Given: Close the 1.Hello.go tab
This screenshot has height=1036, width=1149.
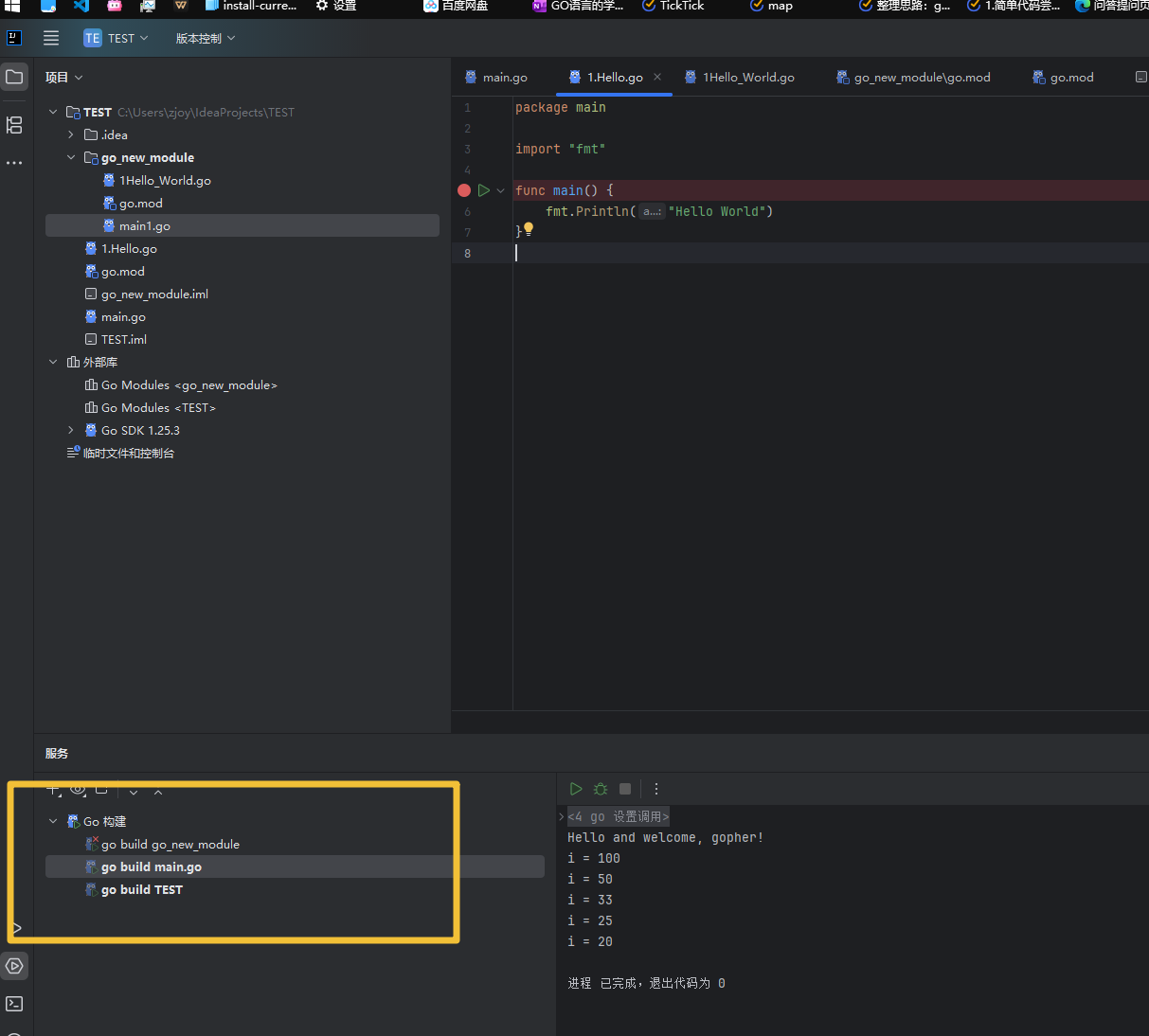Looking at the screenshot, I should click(657, 77).
